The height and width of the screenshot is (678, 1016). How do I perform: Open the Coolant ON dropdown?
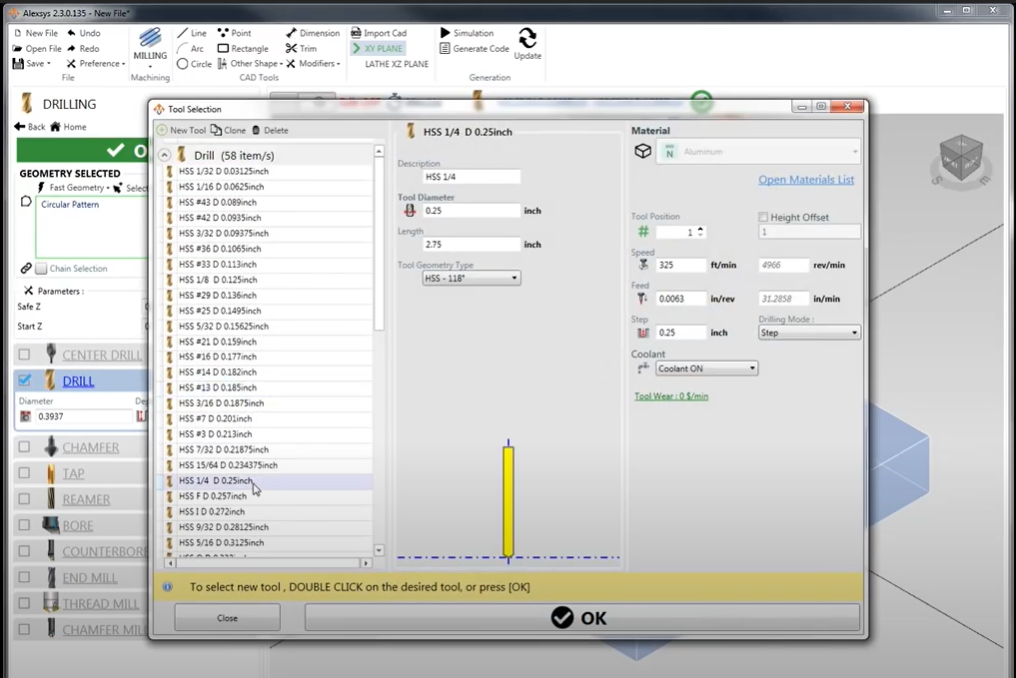click(706, 368)
